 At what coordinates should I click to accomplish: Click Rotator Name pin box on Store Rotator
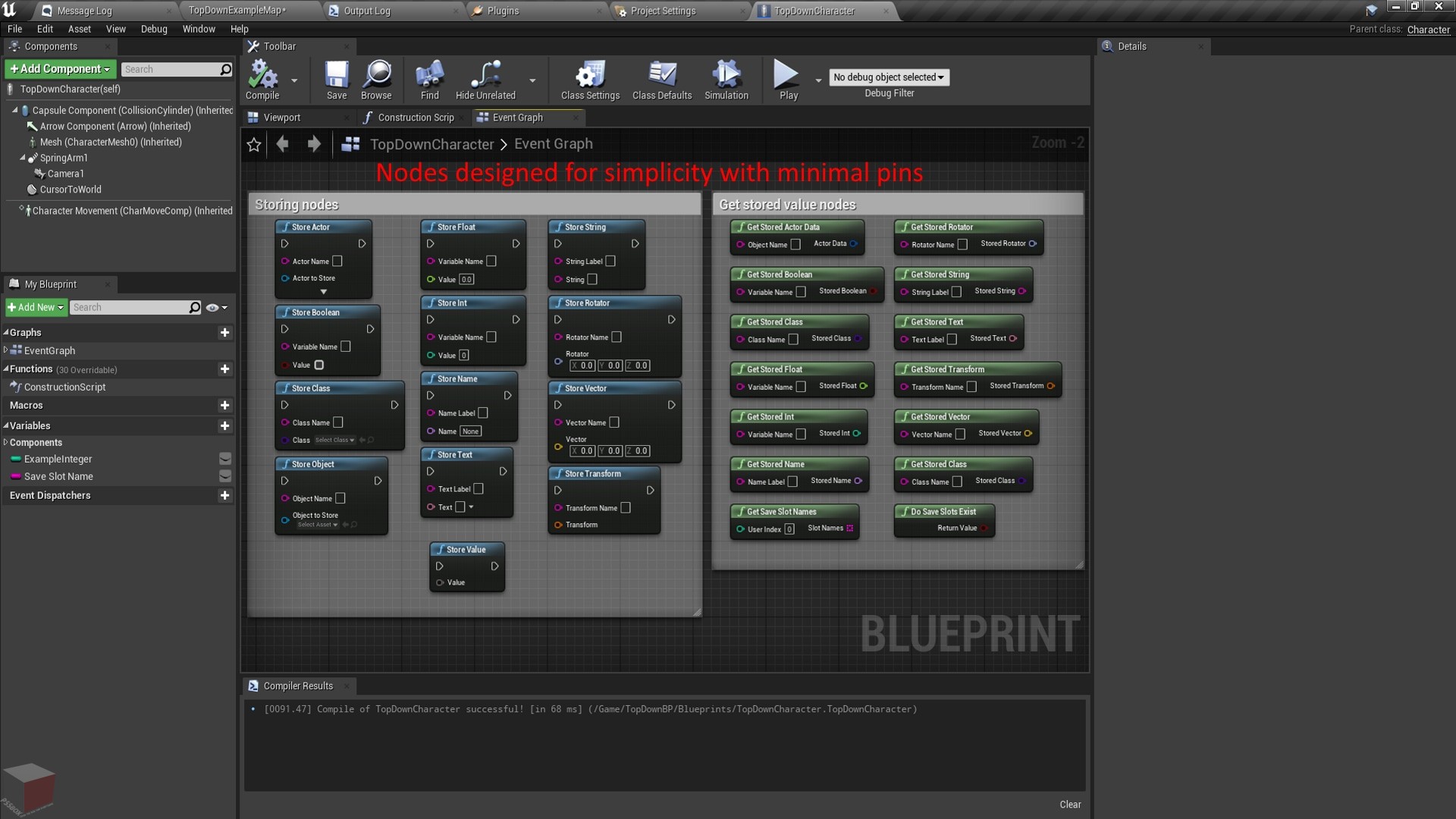point(617,337)
